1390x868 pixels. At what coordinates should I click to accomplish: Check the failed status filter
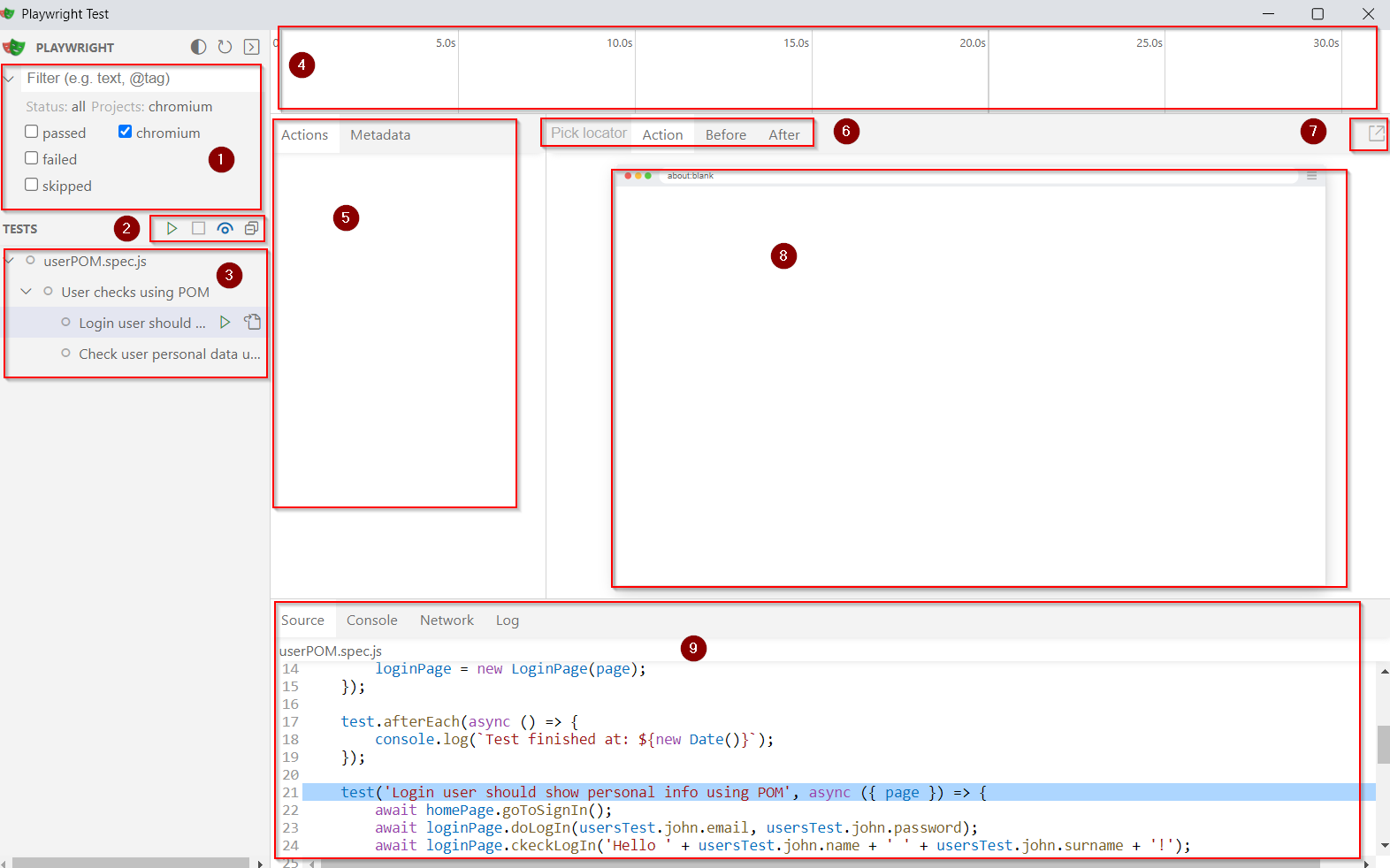pyautogui.click(x=32, y=158)
